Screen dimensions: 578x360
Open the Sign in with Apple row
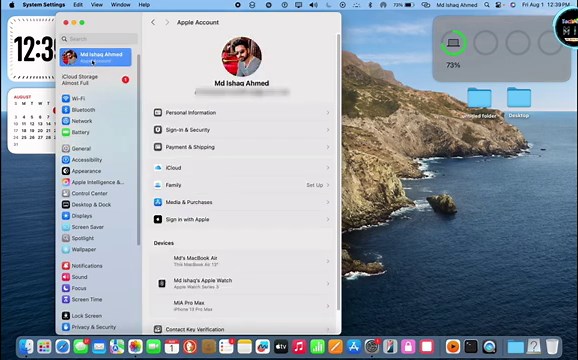pyautogui.click(x=241, y=219)
